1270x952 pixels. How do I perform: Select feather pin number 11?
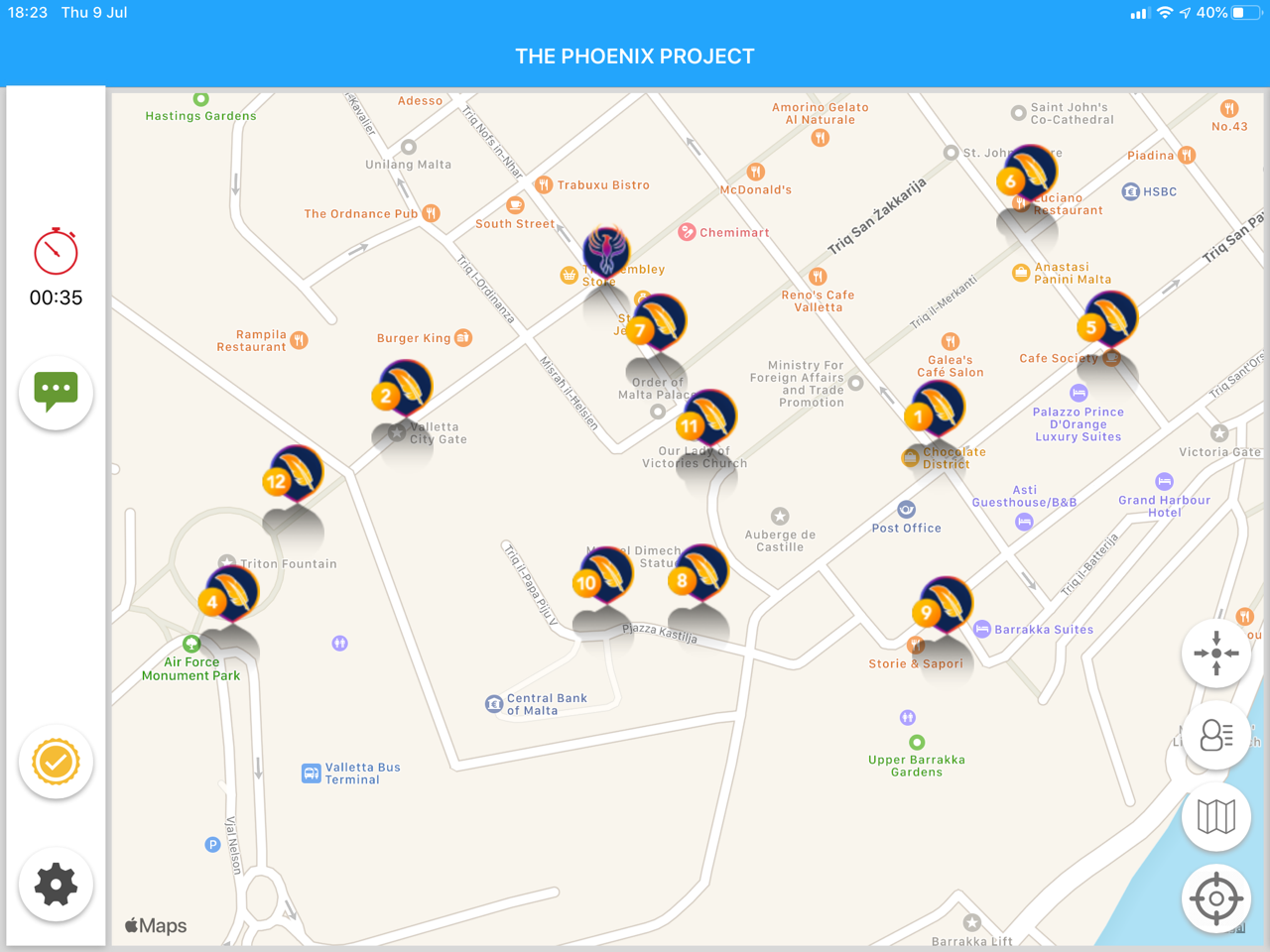pyautogui.click(x=705, y=418)
